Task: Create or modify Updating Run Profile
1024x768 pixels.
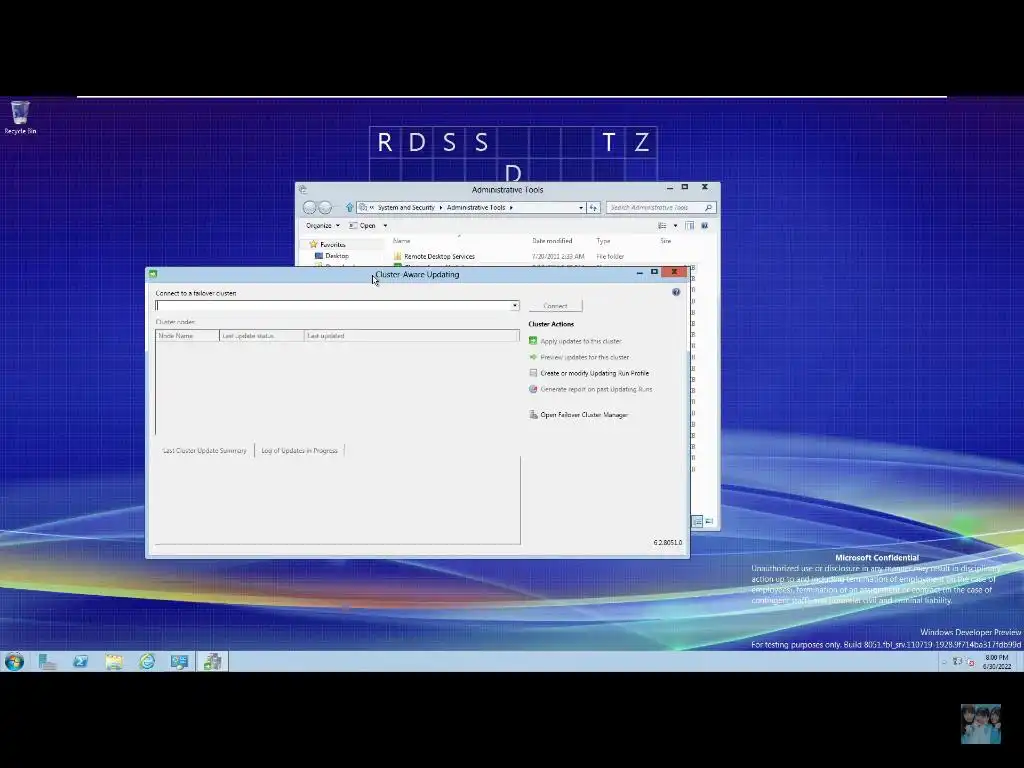Action: (594, 373)
